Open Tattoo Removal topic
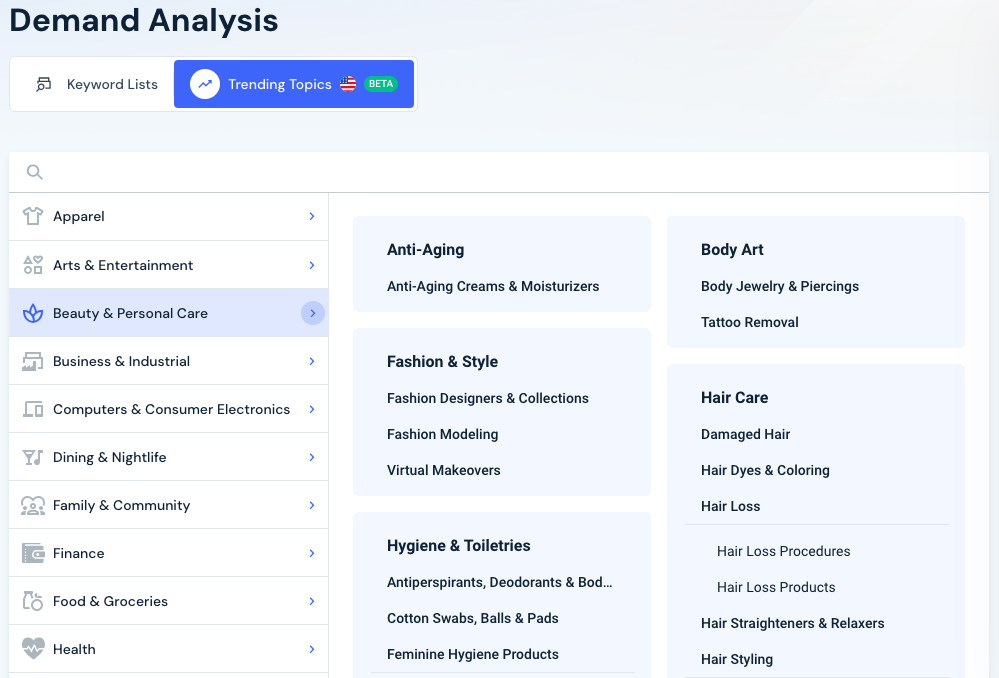The height and width of the screenshot is (678, 999). tap(749, 322)
